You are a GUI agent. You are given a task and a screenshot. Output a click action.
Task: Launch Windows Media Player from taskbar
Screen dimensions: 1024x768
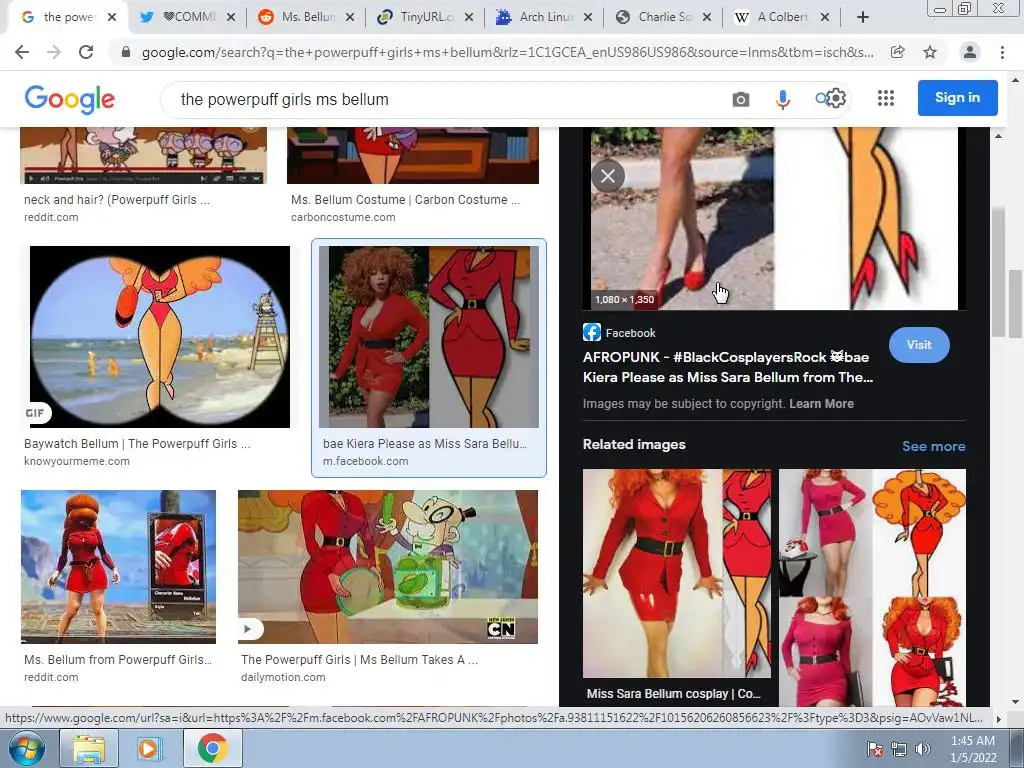click(148, 748)
